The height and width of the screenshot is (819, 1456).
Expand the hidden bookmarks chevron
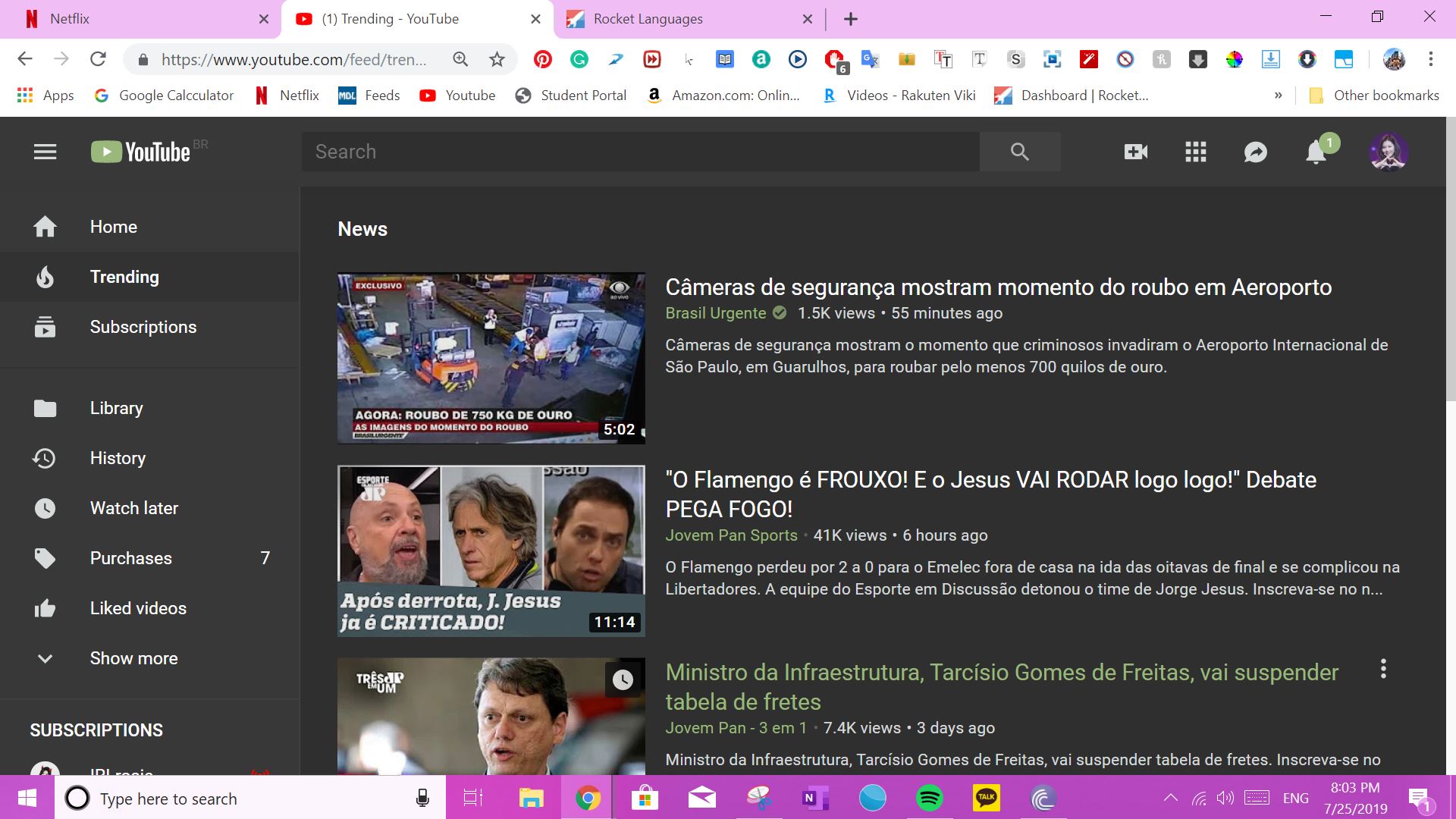[1279, 96]
